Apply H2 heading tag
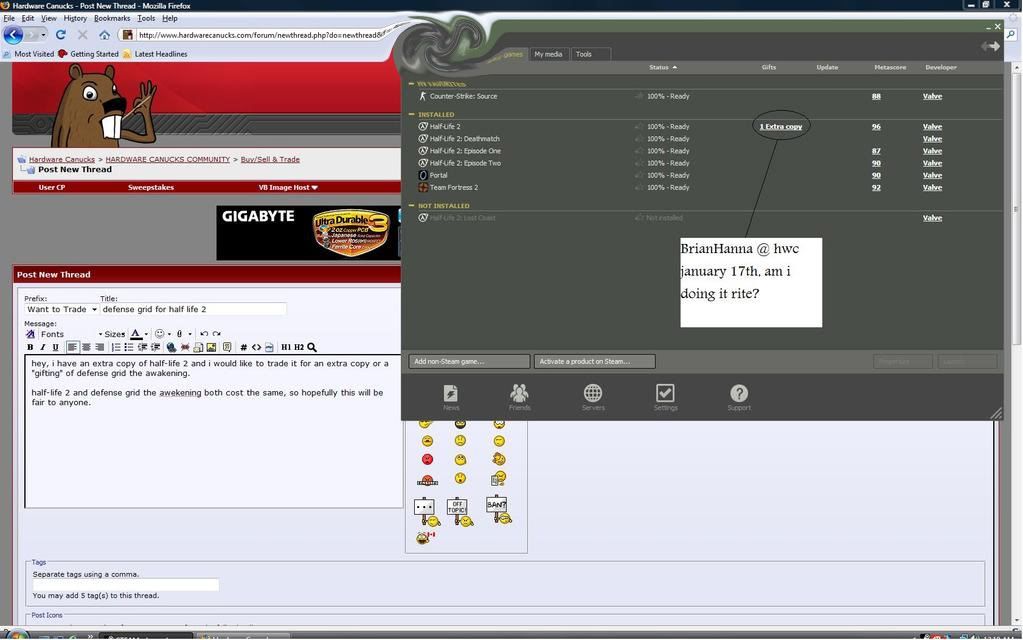Image resolution: width=1023 pixels, height=640 pixels. tap(299, 347)
